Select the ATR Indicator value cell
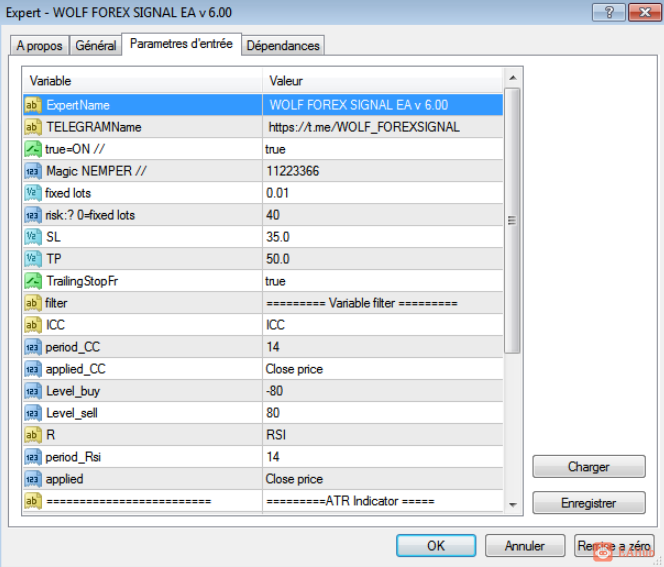This screenshot has width=664, height=567. pos(383,501)
